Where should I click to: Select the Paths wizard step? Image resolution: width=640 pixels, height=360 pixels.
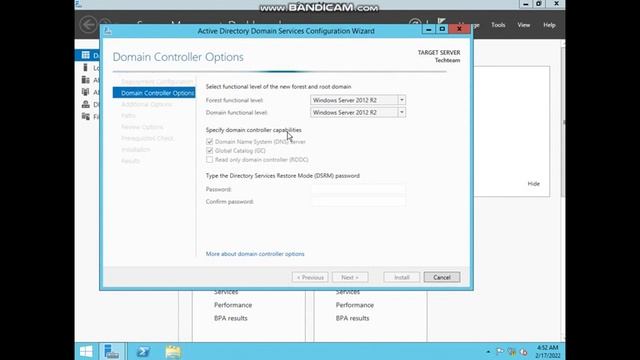coord(128,116)
